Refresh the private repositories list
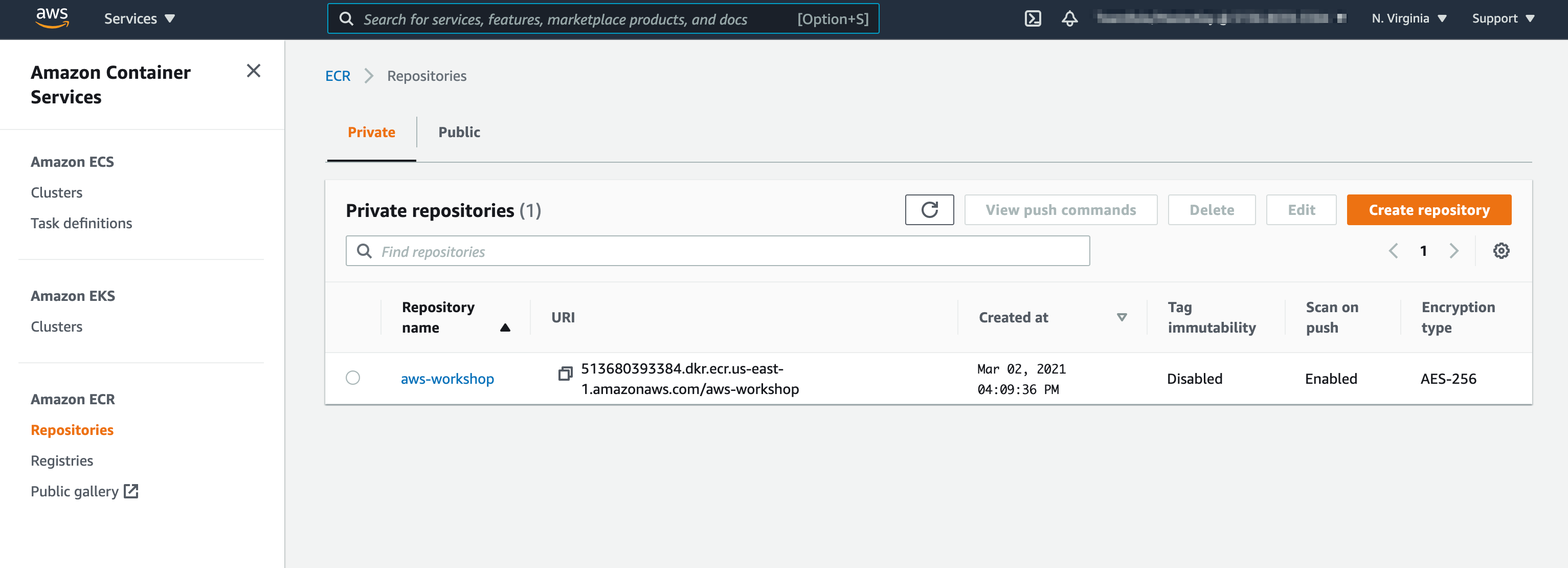The width and height of the screenshot is (1568, 568). point(929,210)
